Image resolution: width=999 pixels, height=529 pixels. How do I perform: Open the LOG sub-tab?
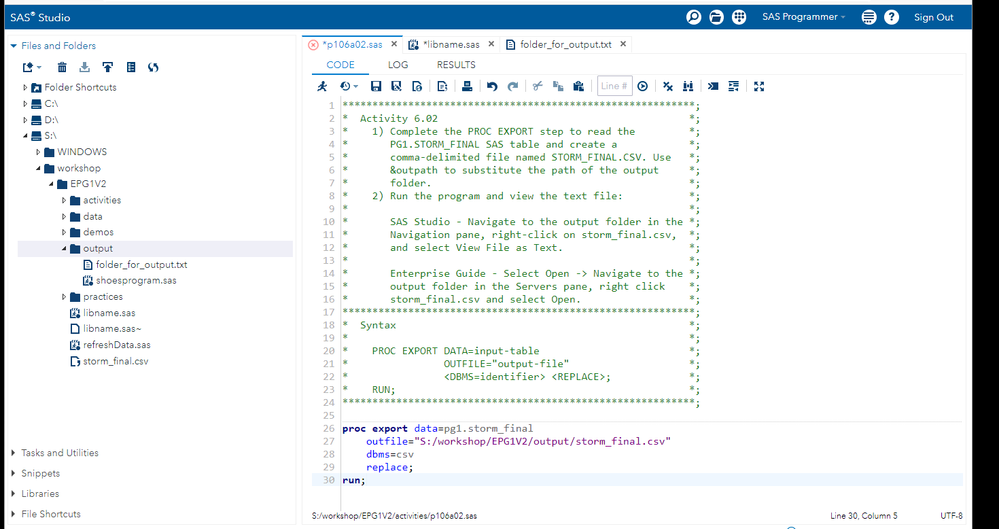(398, 64)
